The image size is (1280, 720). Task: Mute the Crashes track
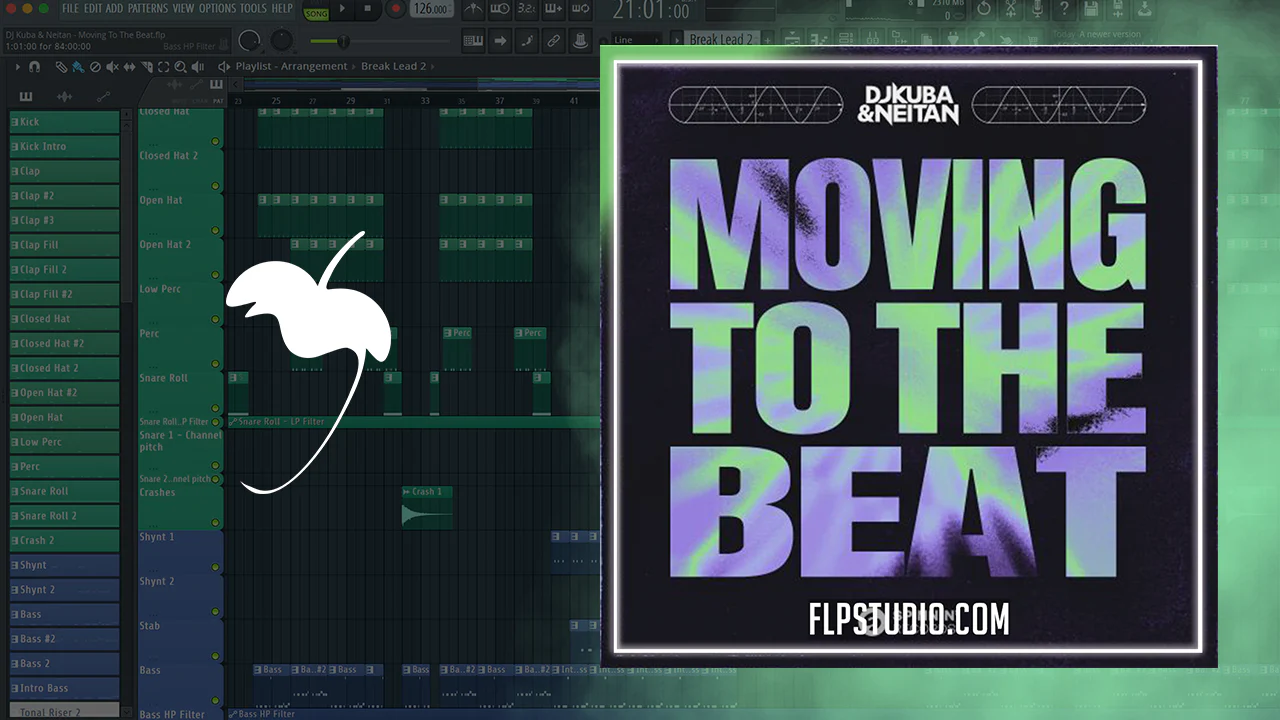215,523
